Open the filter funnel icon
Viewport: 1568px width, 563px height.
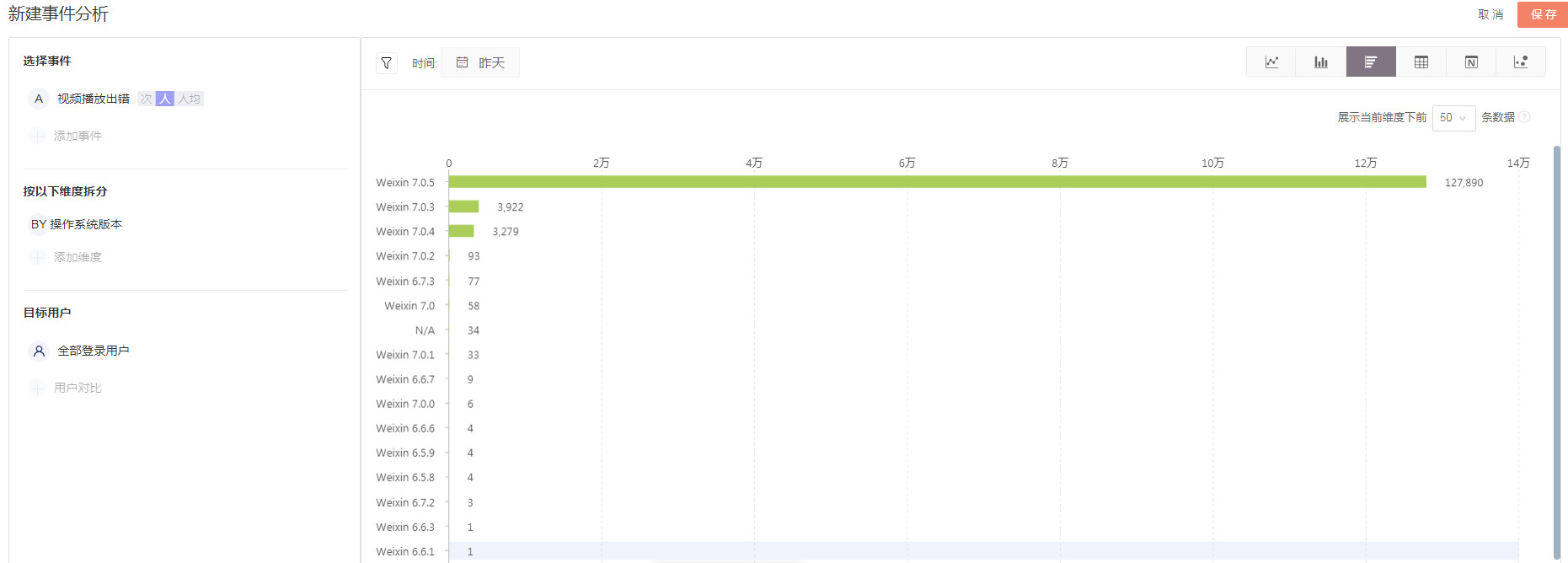click(x=387, y=63)
